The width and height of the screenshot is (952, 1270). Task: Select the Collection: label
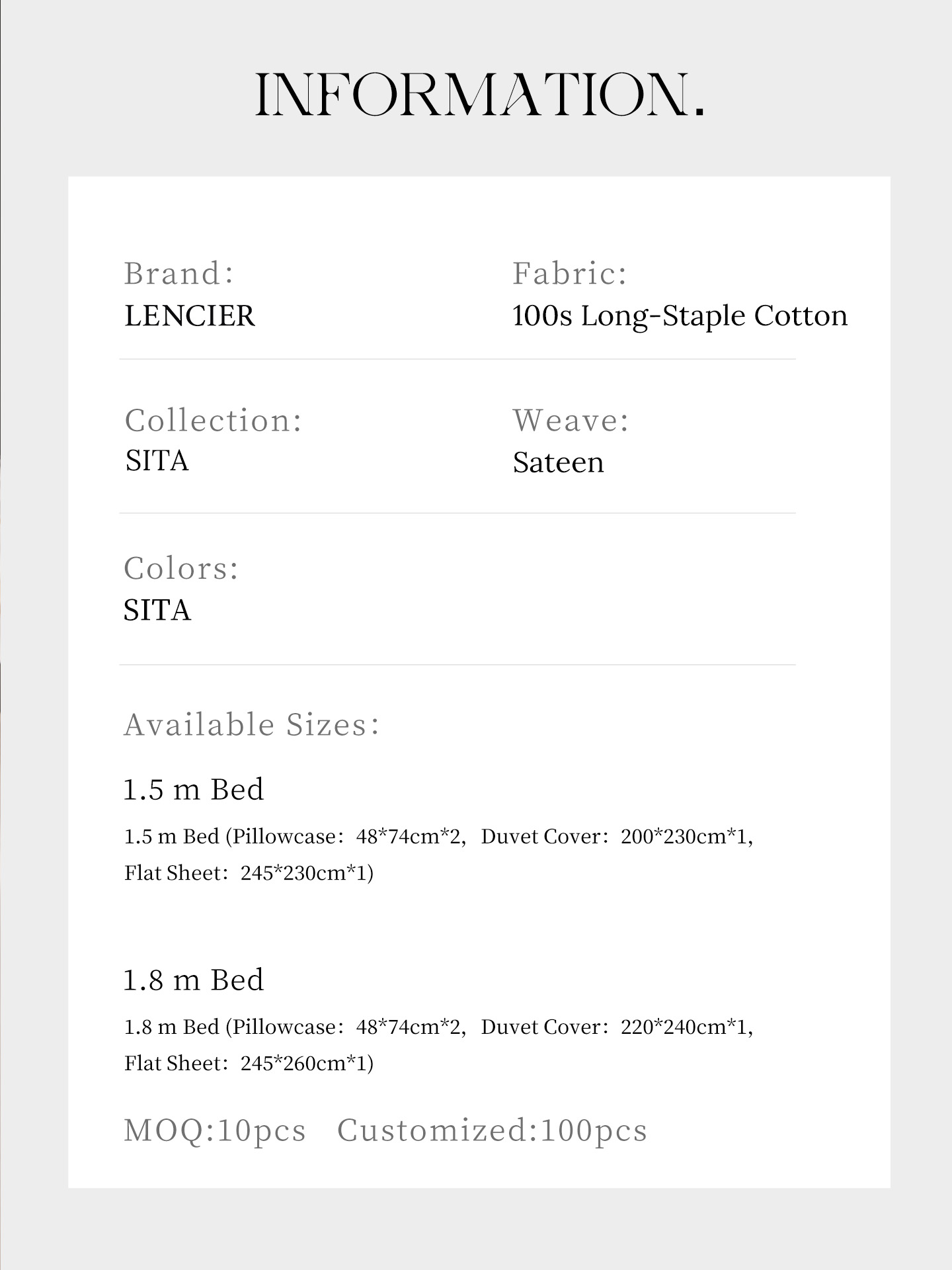(x=214, y=421)
